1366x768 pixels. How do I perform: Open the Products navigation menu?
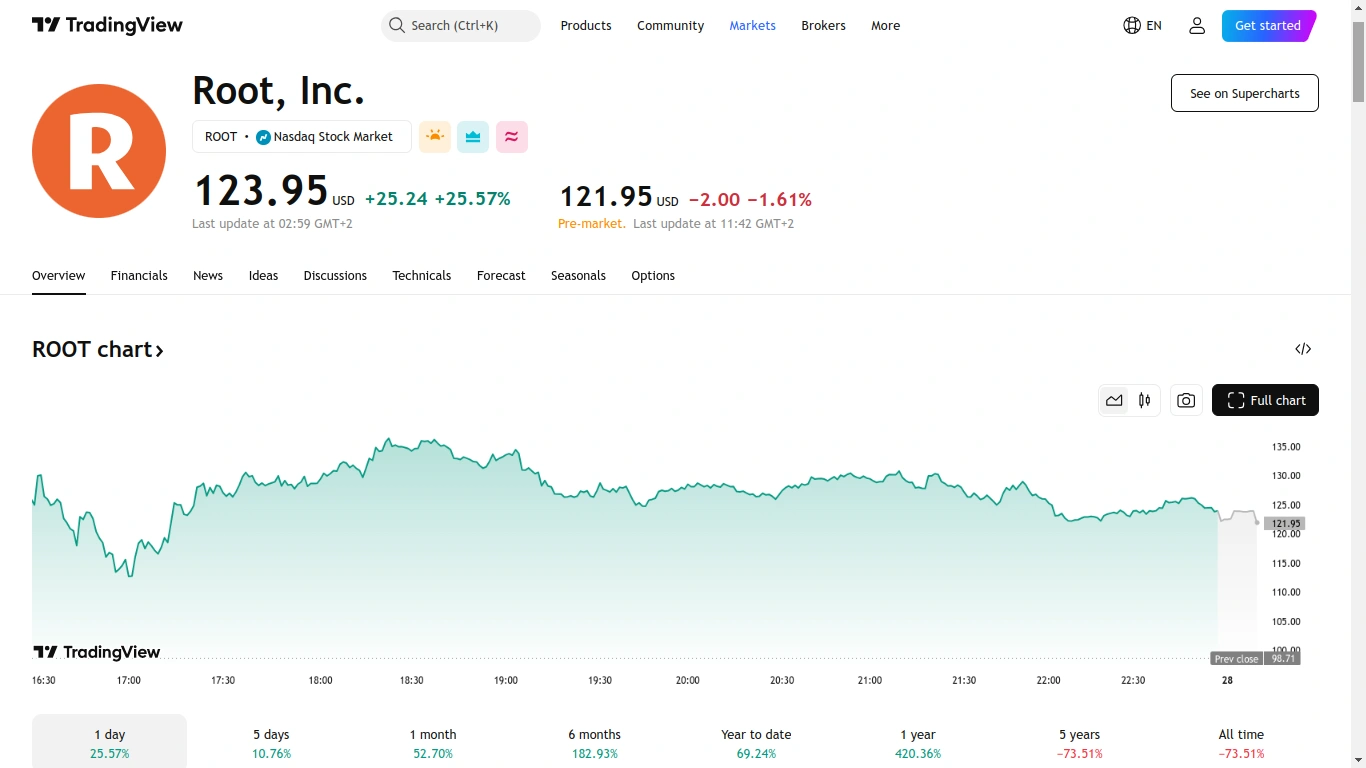[x=586, y=26]
